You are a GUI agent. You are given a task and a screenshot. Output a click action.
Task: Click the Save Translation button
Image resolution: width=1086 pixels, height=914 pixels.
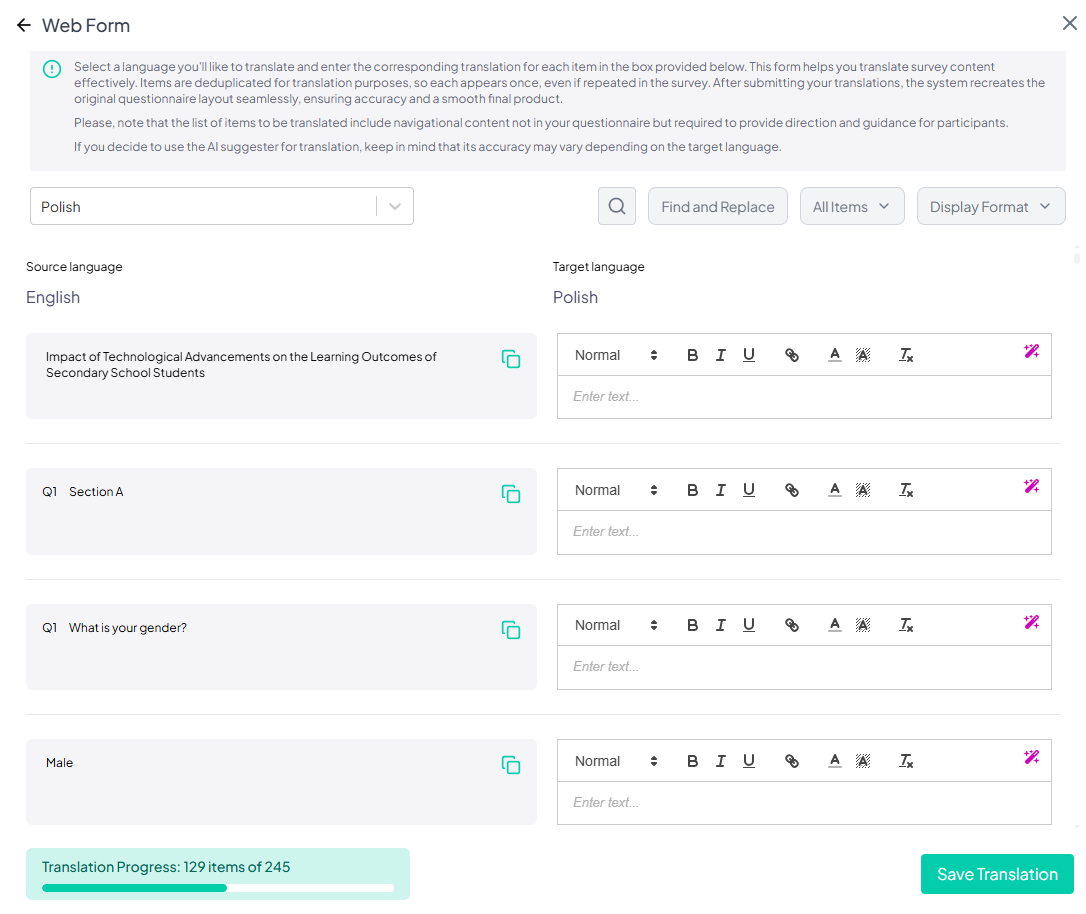tap(997, 873)
